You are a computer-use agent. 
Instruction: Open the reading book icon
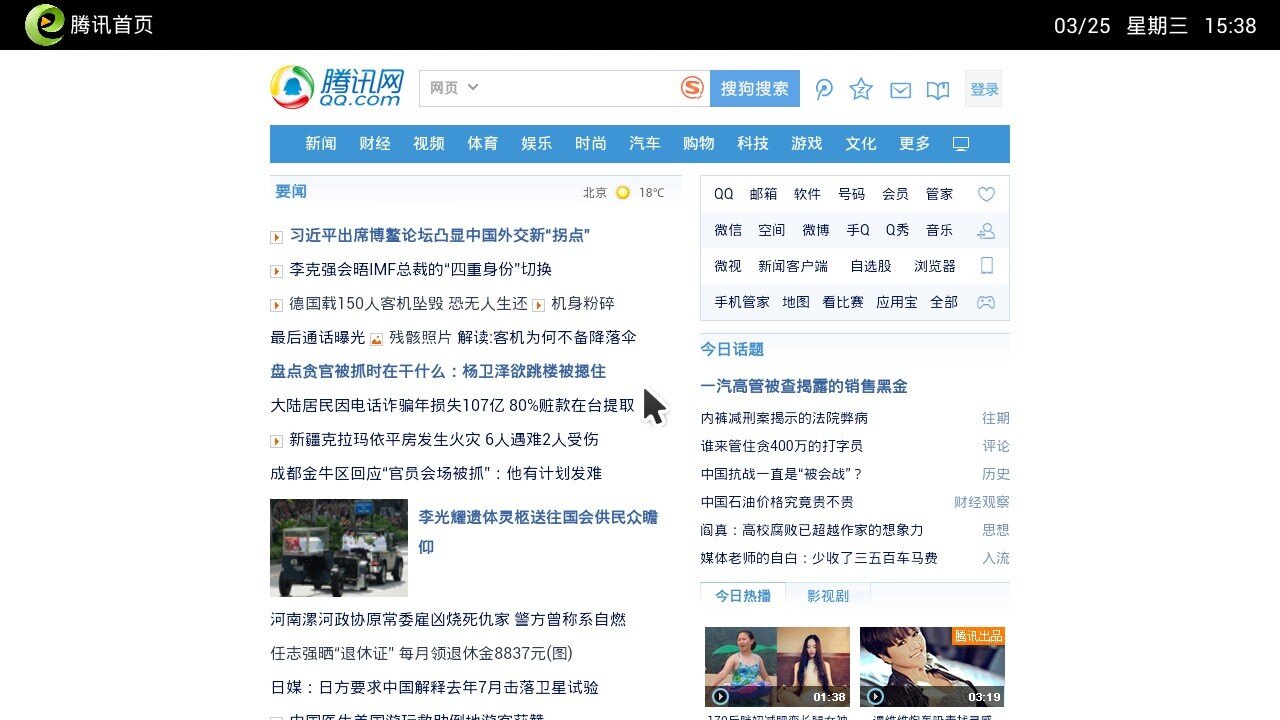pos(937,90)
